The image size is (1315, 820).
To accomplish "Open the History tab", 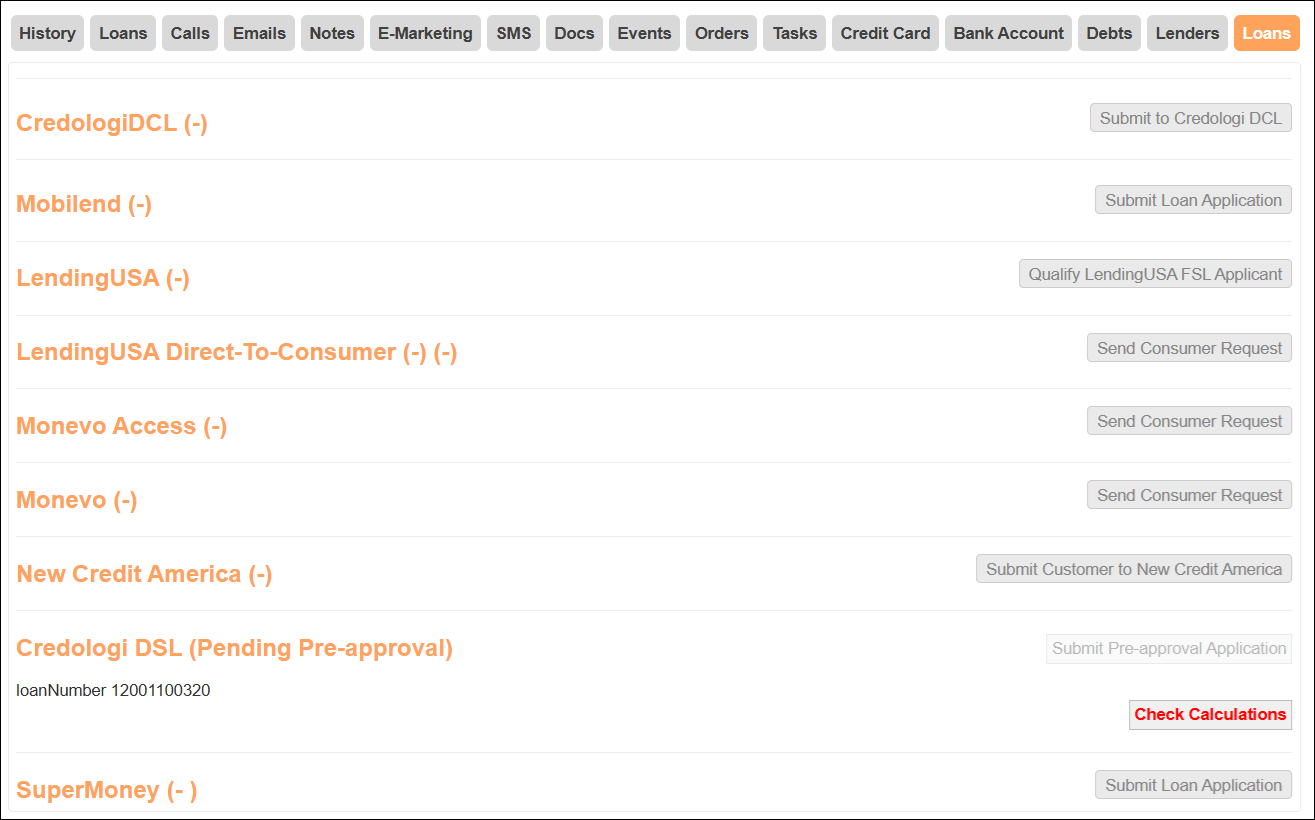I will tap(47, 33).
